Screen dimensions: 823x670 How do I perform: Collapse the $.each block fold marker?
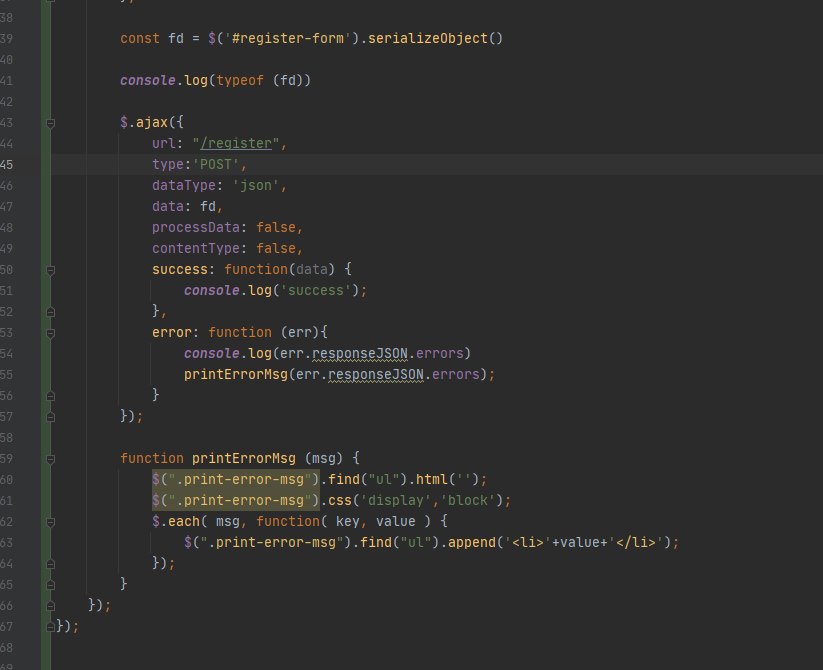[50, 522]
